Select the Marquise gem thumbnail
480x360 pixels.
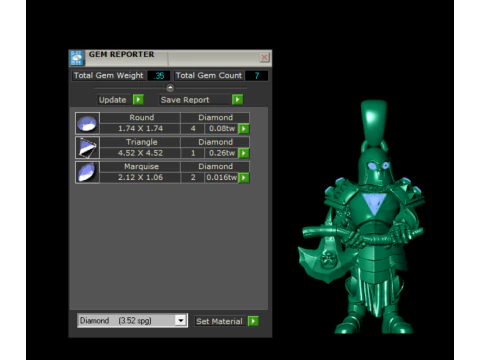pos(87,172)
